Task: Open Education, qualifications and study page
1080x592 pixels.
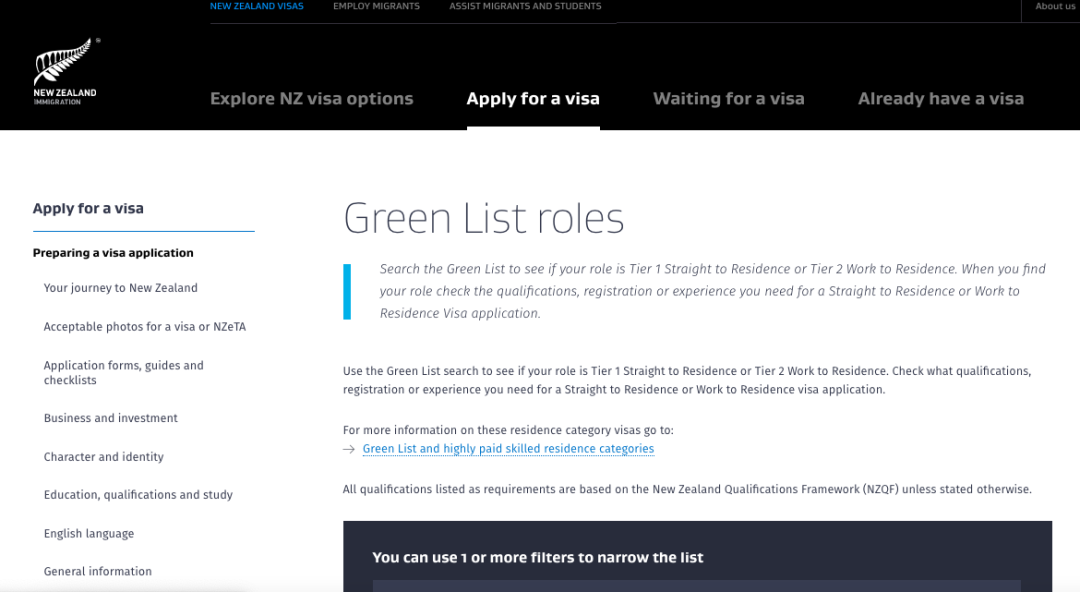Action: click(138, 495)
